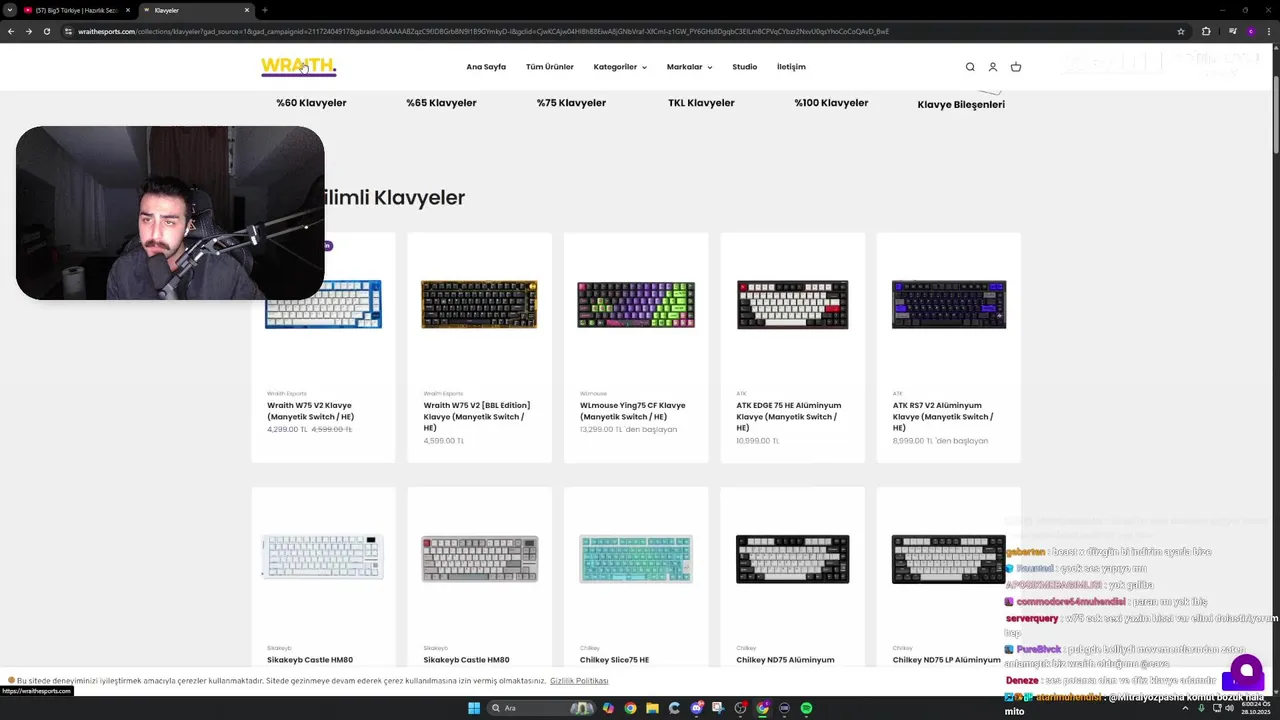Open Discord from the taskbar
The height and width of the screenshot is (720, 1280).
[697, 708]
